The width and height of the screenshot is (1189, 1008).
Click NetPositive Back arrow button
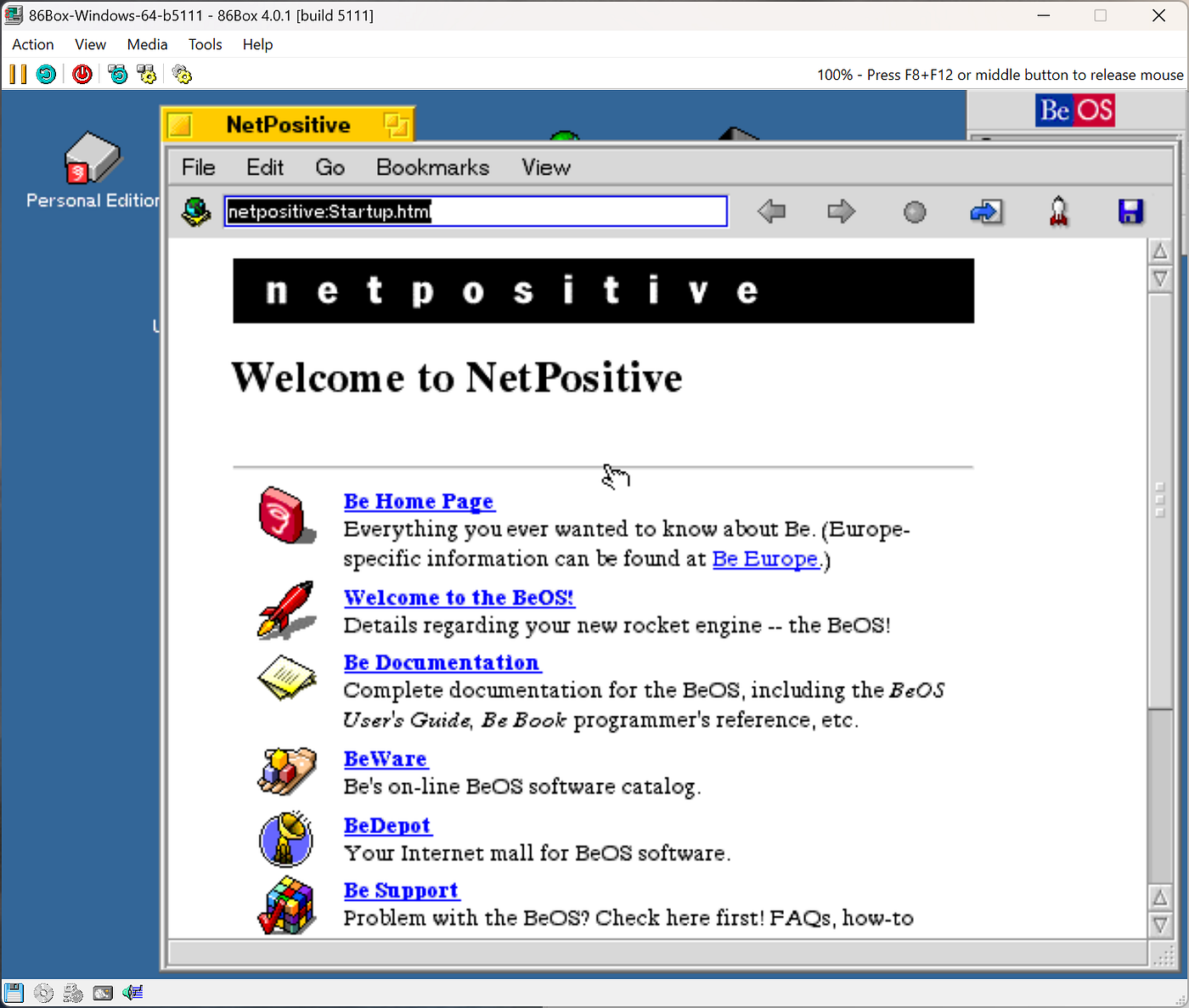coord(771,211)
